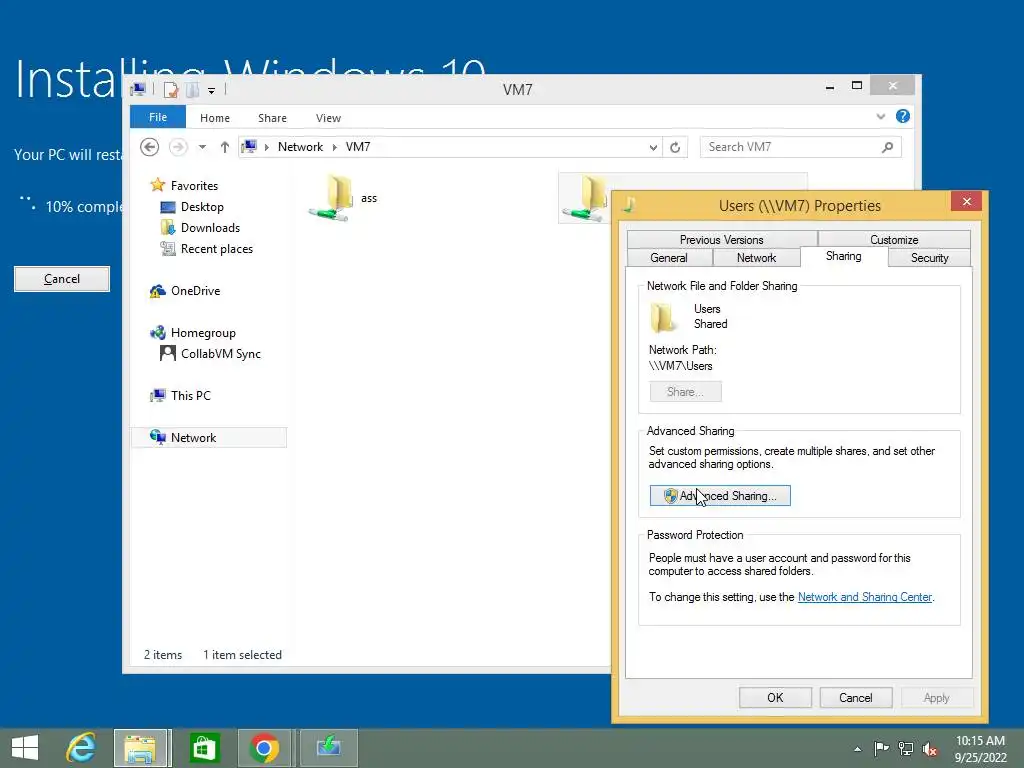Open the Home ribbon tab

[215, 118]
